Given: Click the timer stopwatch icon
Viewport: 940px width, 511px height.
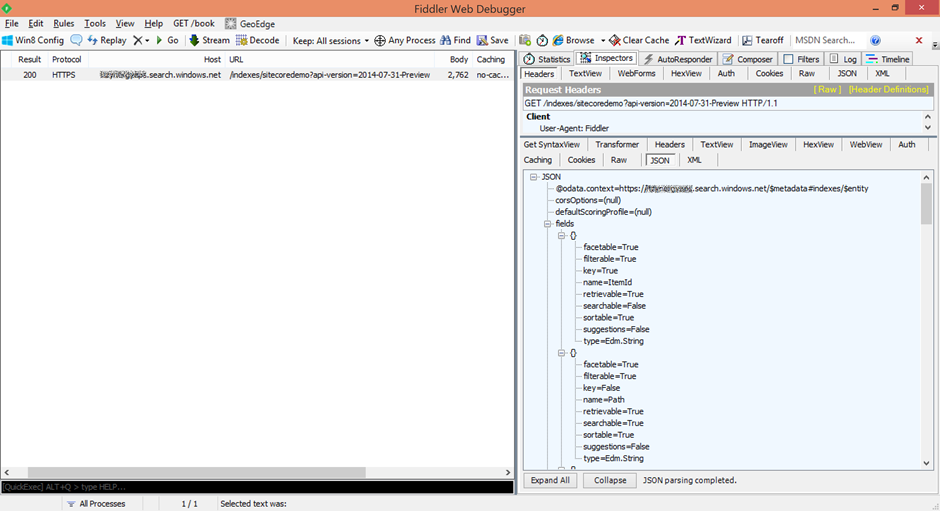Looking at the screenshot, I should point(542,40).
